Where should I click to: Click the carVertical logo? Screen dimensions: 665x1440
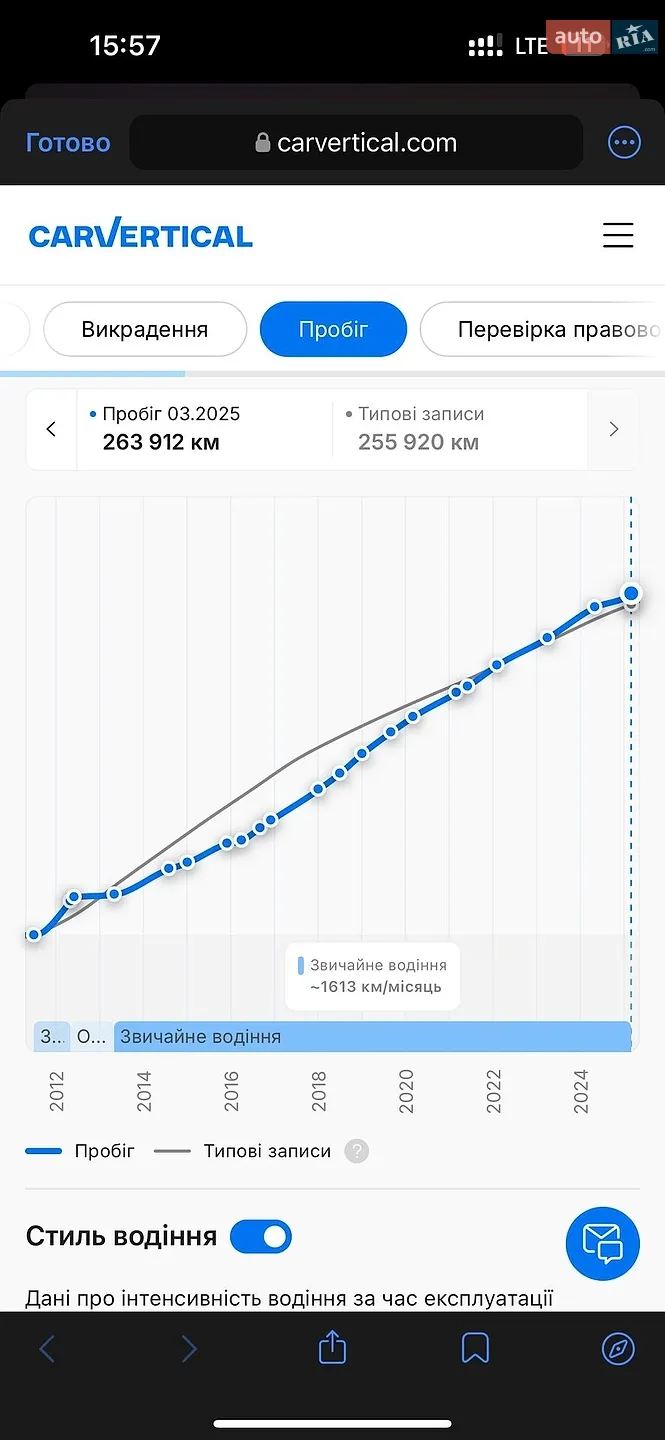tap(140, 235)
